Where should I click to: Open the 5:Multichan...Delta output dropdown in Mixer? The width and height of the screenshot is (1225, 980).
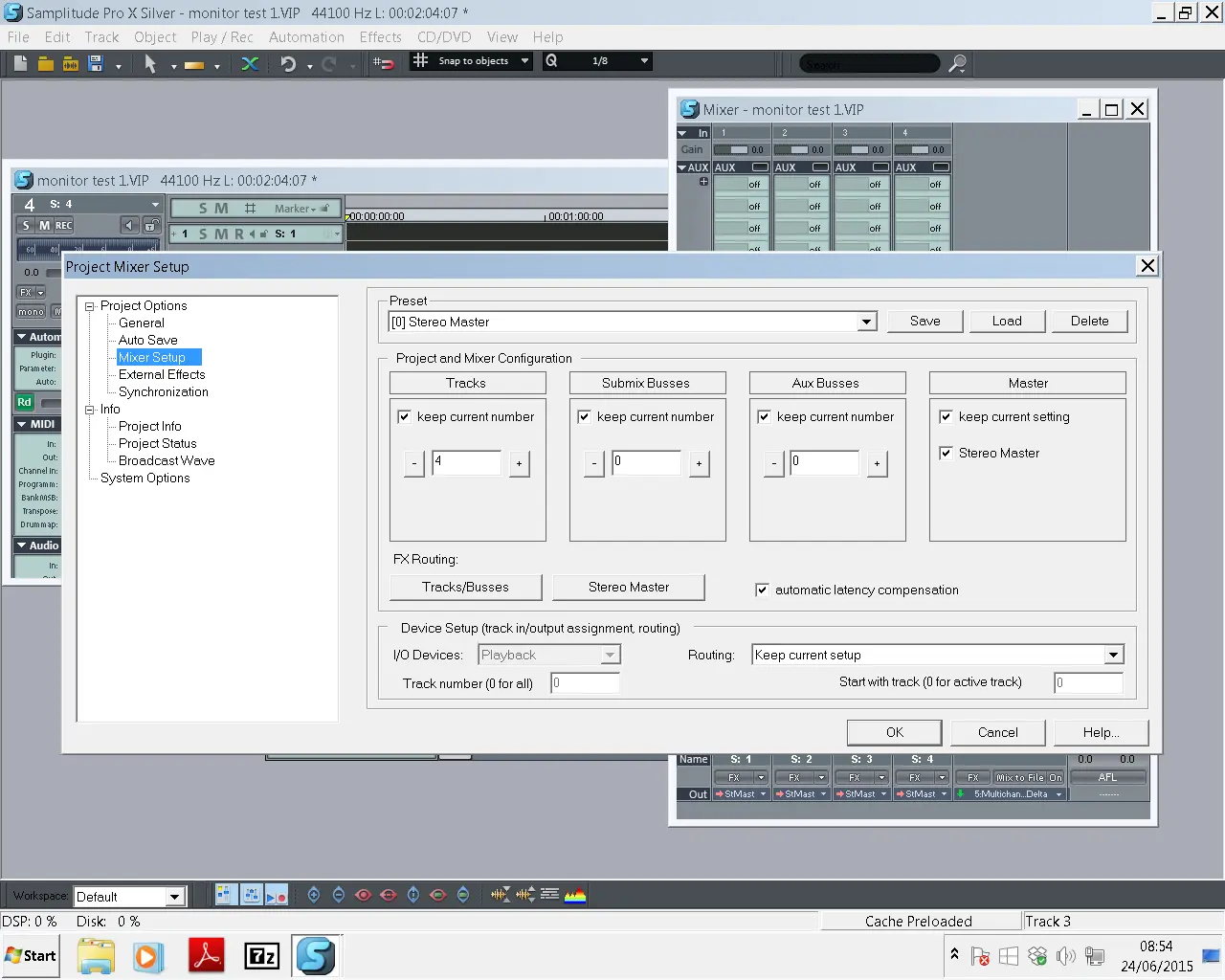pyautogui.click(x=1058, y=794)
